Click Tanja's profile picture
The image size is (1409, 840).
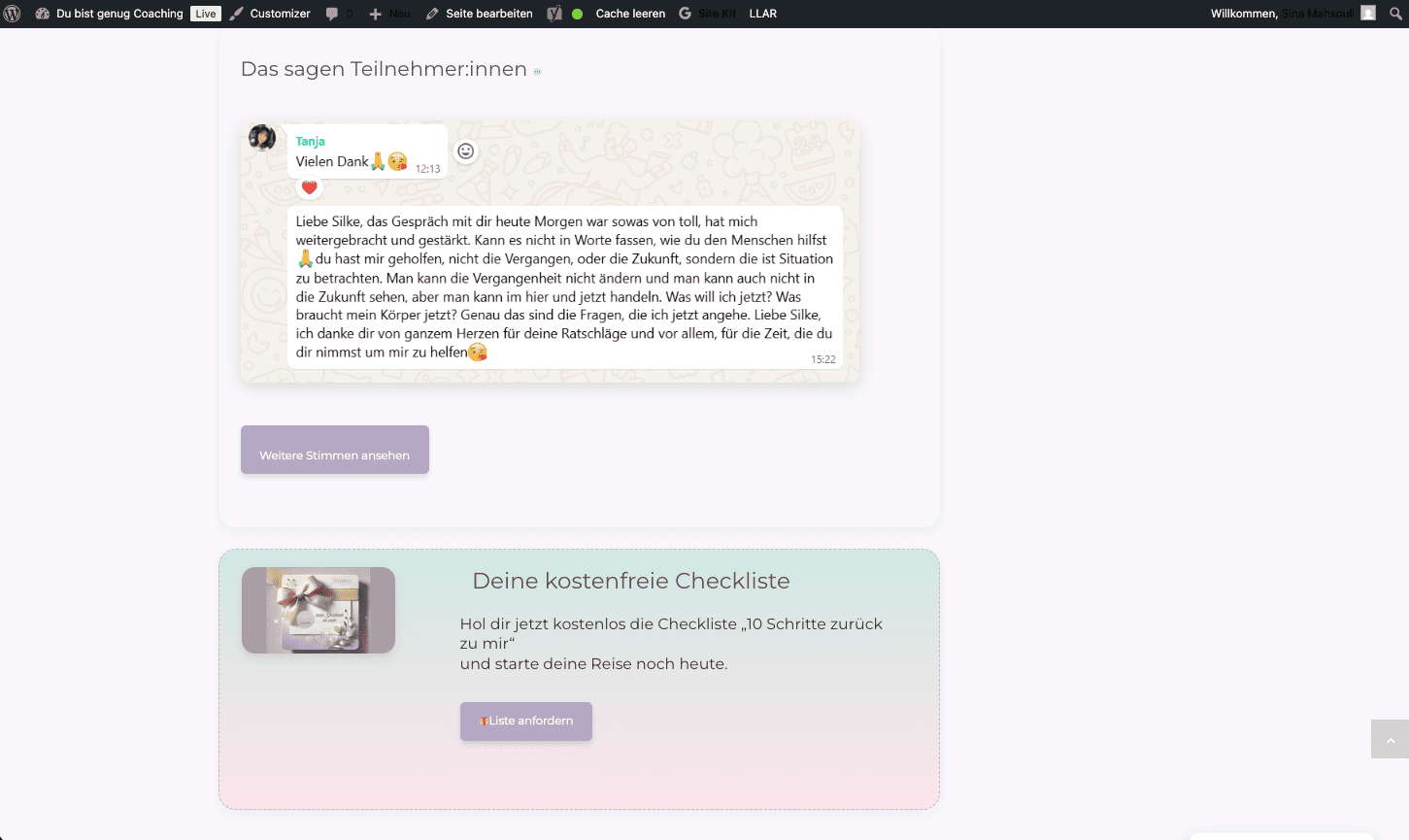262,137
